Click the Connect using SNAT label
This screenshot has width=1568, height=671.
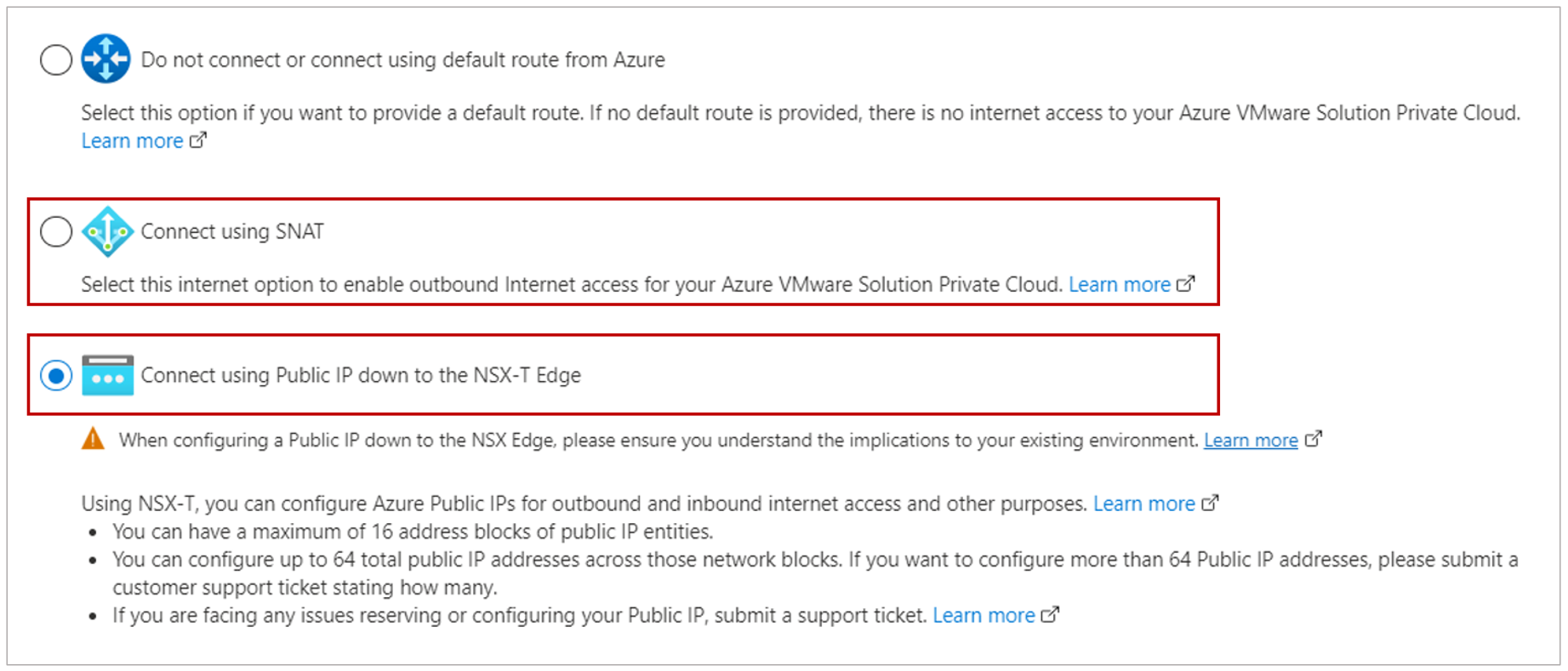(x=232, y=231)
